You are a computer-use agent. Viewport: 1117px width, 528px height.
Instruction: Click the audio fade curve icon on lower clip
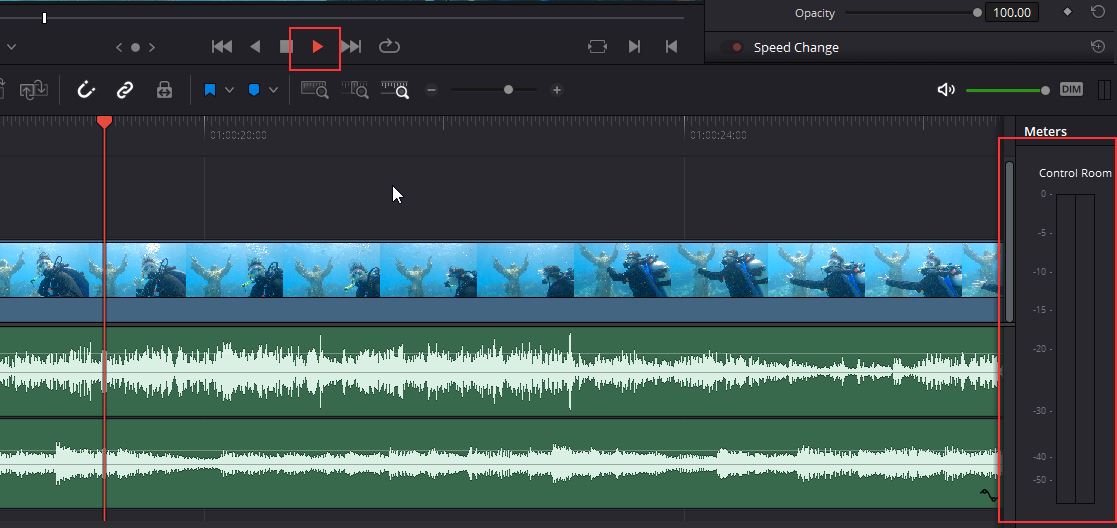point(988,495)
